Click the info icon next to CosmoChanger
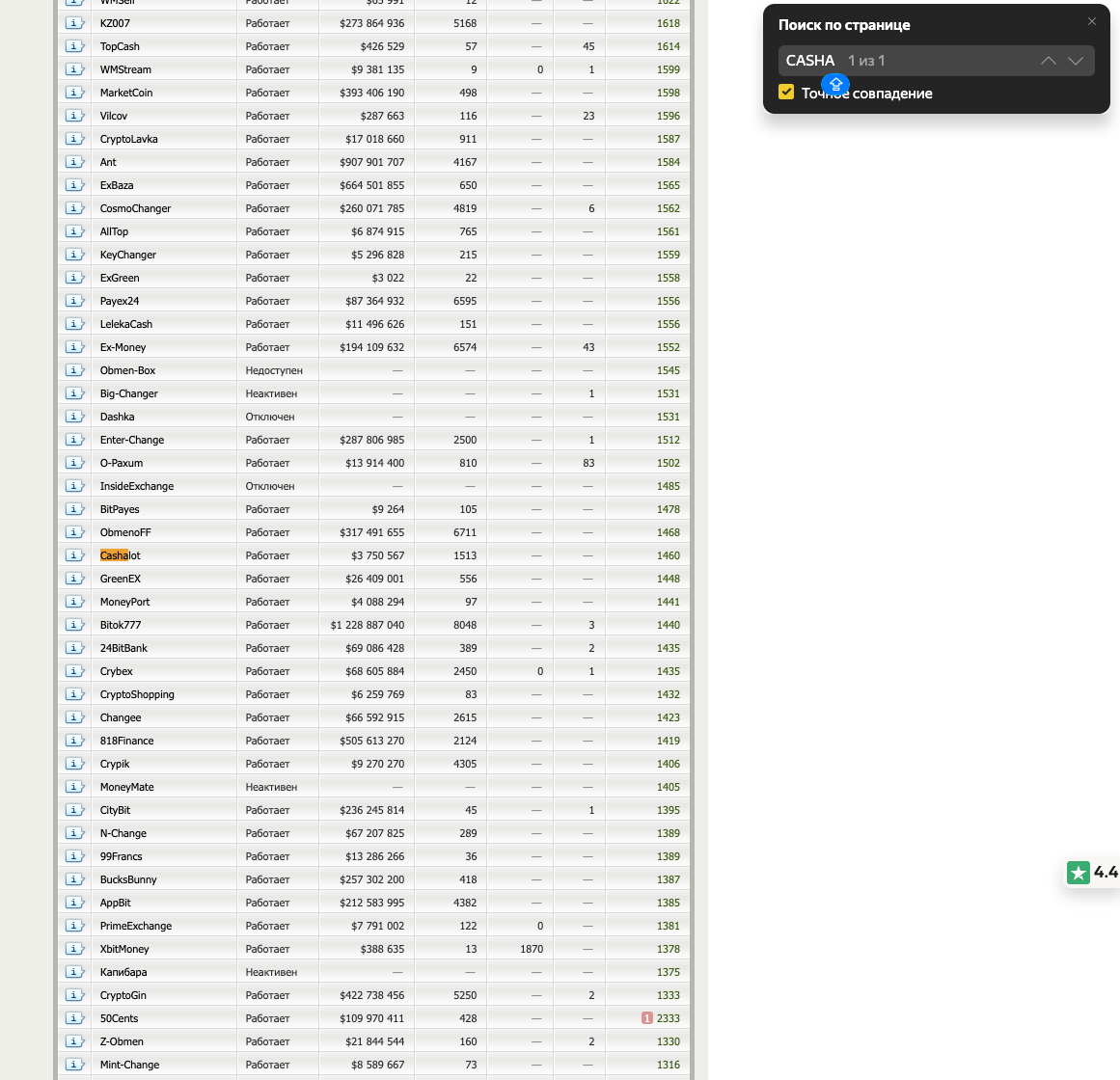The width and height of the screenshot is (1120, 1080). [x=74, y=208]
